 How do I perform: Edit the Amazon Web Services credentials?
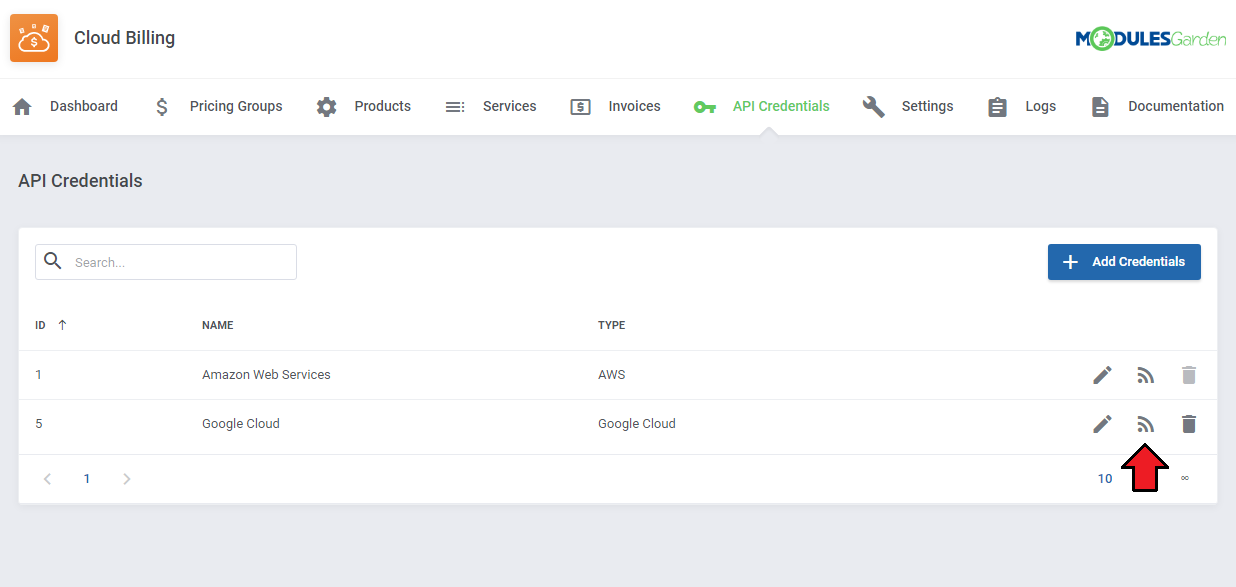[x=1102, y=375]
